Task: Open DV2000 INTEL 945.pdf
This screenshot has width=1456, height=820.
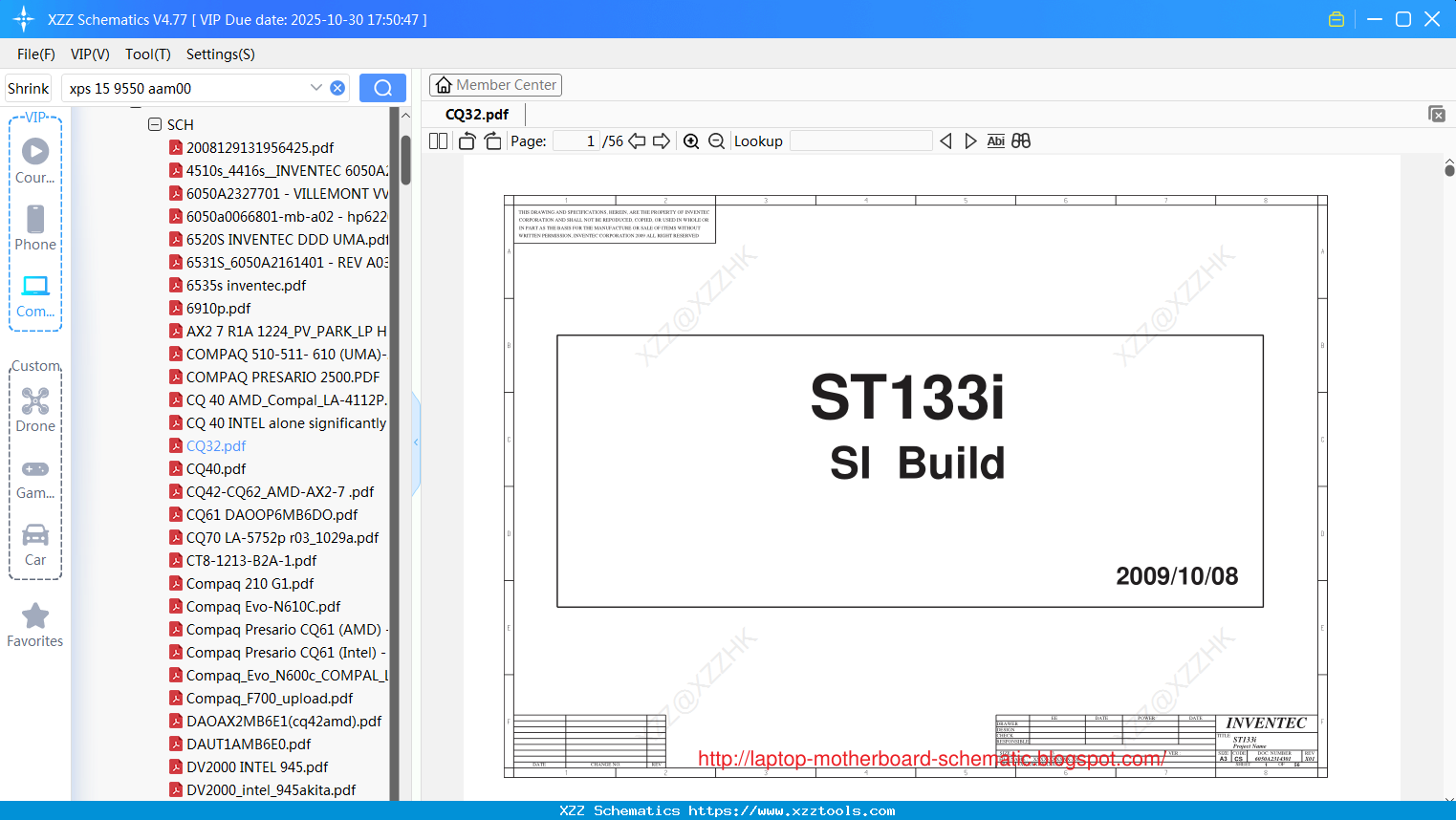Action: pos(257,766)
